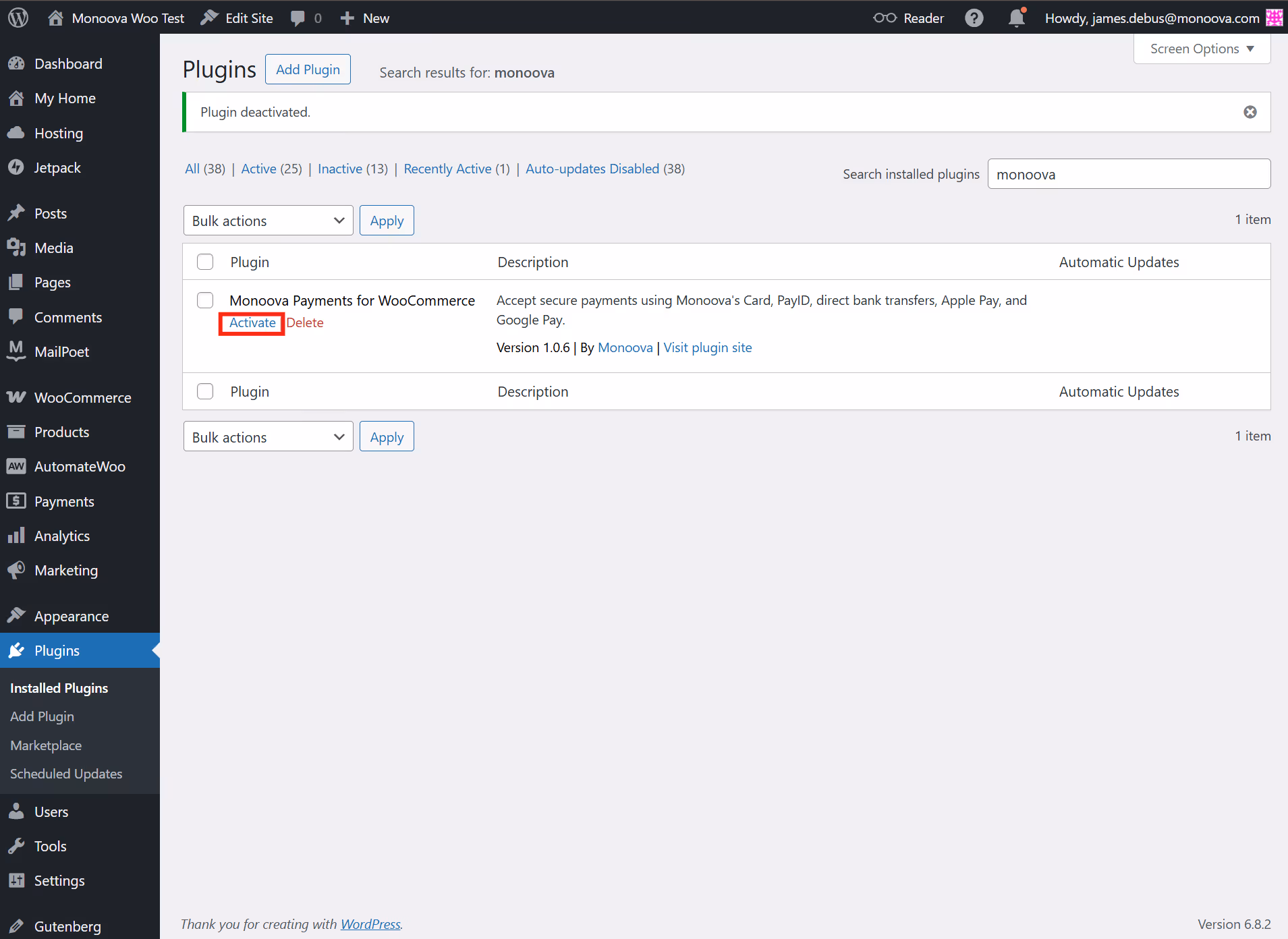Filter by Inactive (13) plugins
The width and height of the screenshot is (1288, 939).
[x=353, y=169]
